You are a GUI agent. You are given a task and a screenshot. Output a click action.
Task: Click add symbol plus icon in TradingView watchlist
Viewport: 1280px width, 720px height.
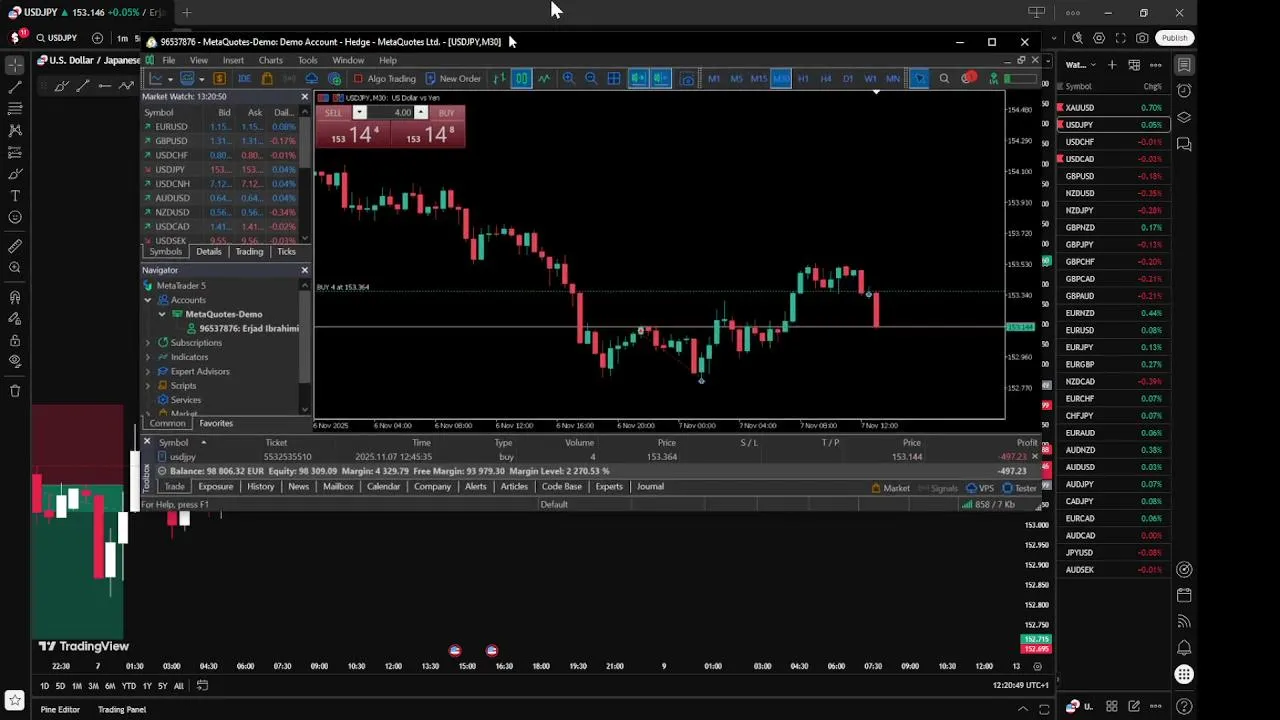click(x=1111, y=65)
